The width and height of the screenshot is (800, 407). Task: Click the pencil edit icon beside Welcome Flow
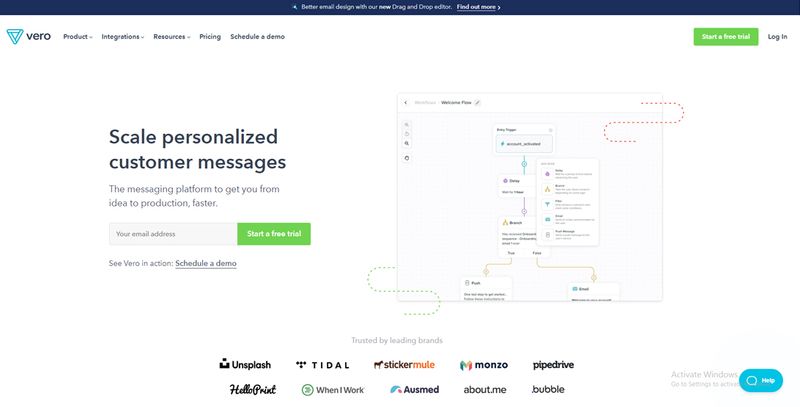click(478, 102)
